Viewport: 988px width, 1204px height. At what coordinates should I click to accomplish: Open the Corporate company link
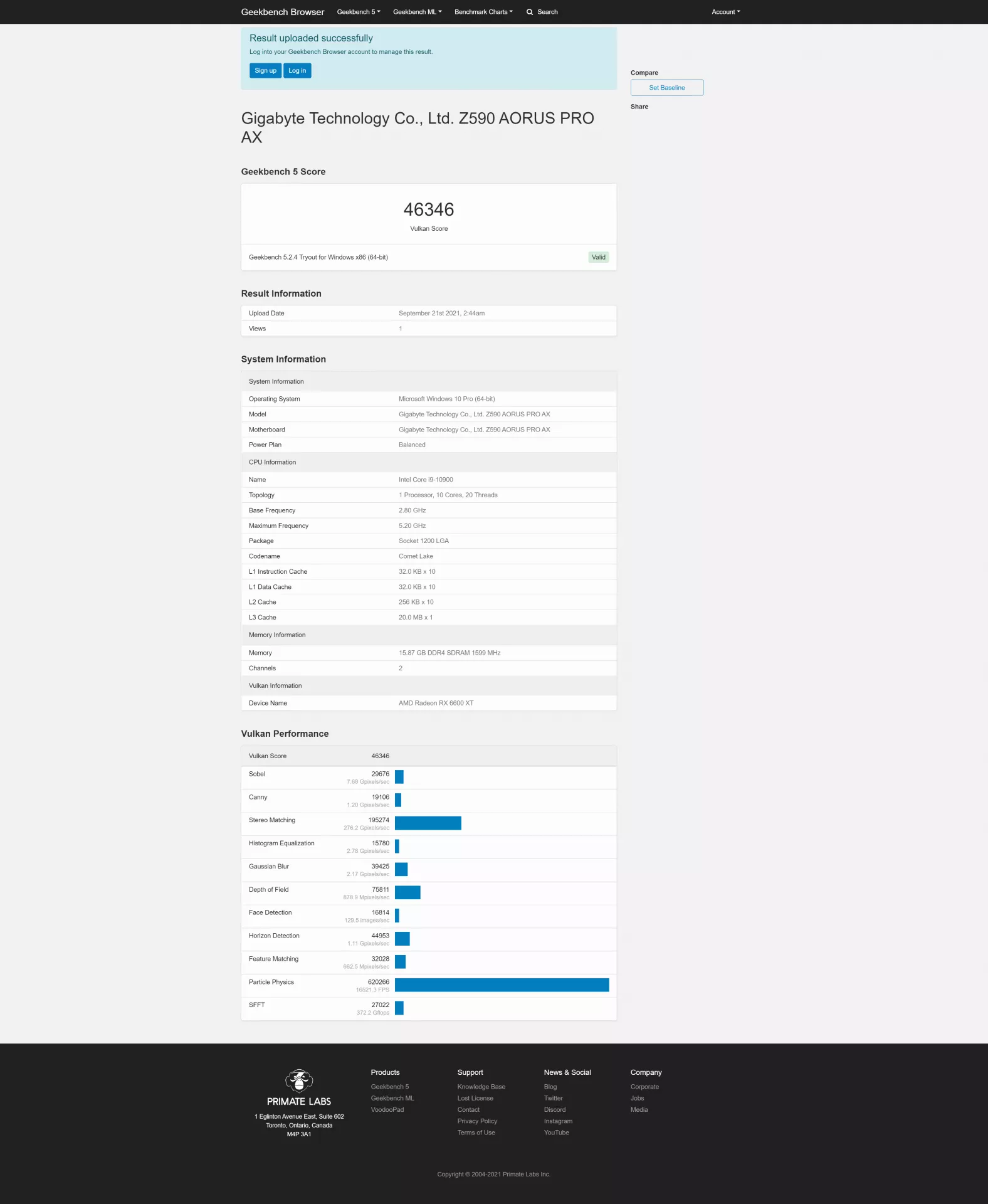tap(644, 1087)
